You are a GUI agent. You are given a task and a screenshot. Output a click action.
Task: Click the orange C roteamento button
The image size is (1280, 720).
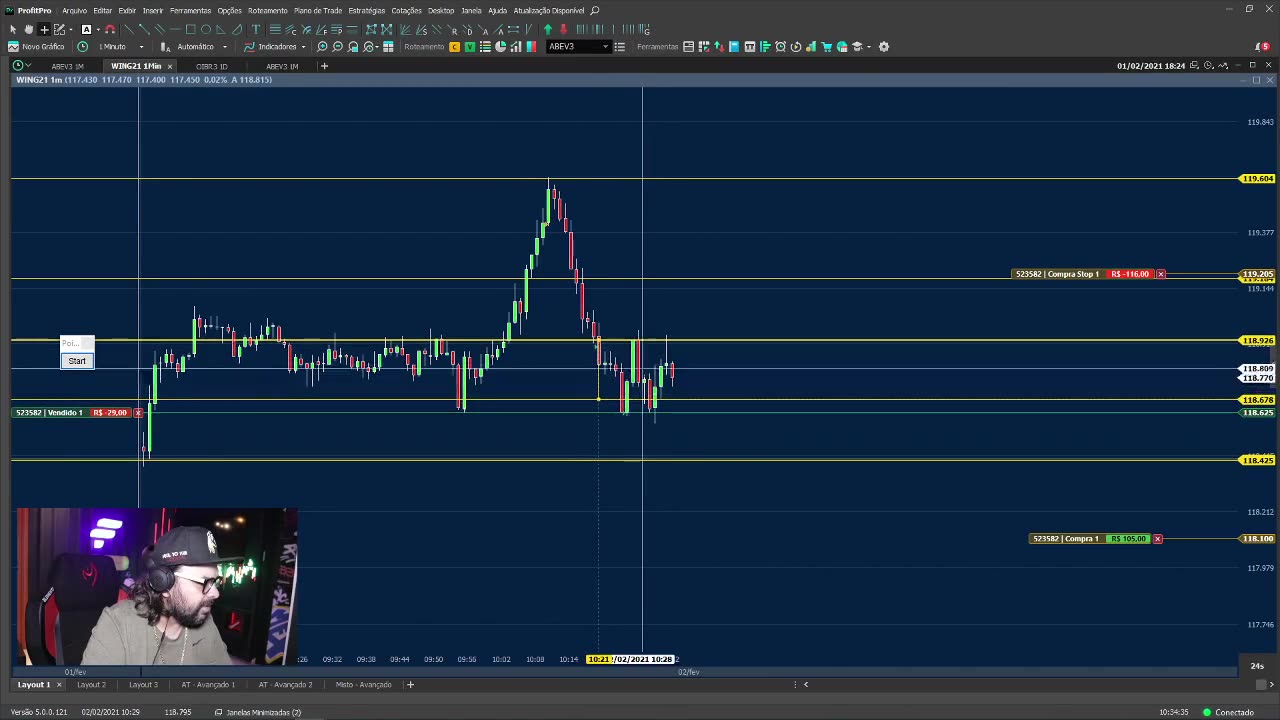[454, 47]
